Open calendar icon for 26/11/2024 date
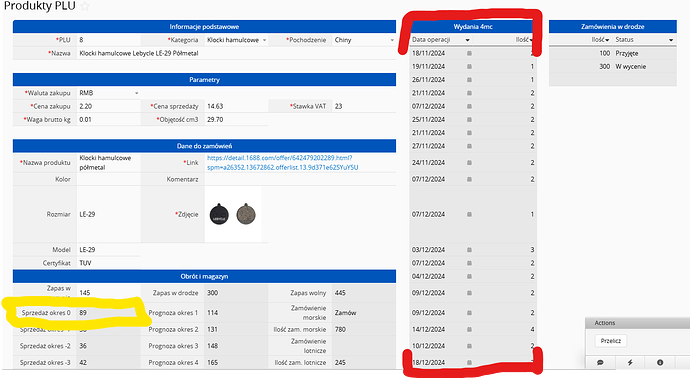Image resolution: width=690 pixels, height=378 pixels. point(469,80)
